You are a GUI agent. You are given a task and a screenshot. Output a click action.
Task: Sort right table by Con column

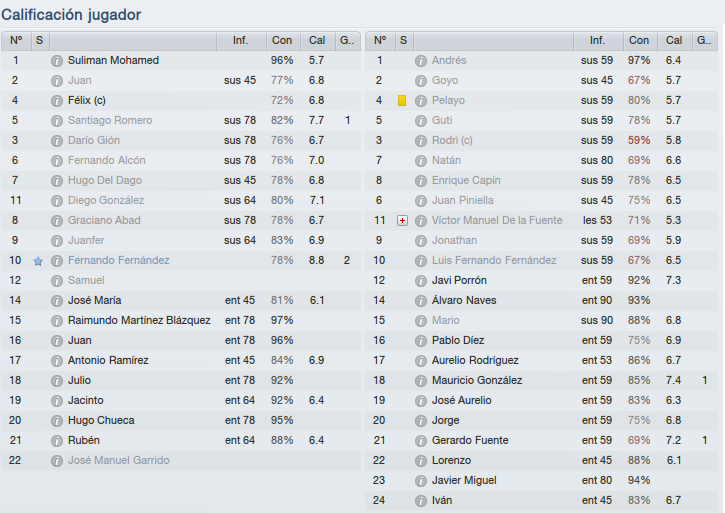pos(639,41)
